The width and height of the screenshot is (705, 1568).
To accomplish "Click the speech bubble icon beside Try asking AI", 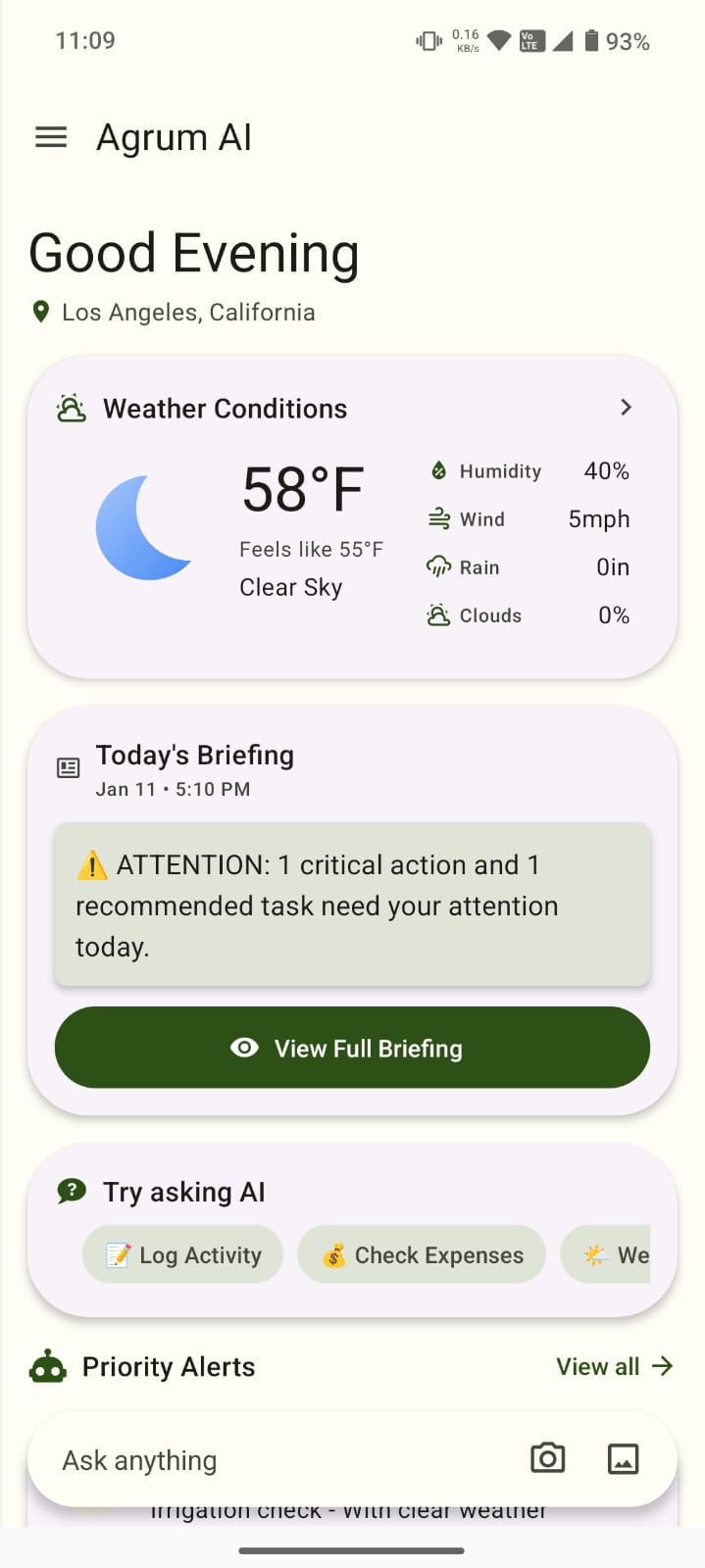I will point(70,1191).
